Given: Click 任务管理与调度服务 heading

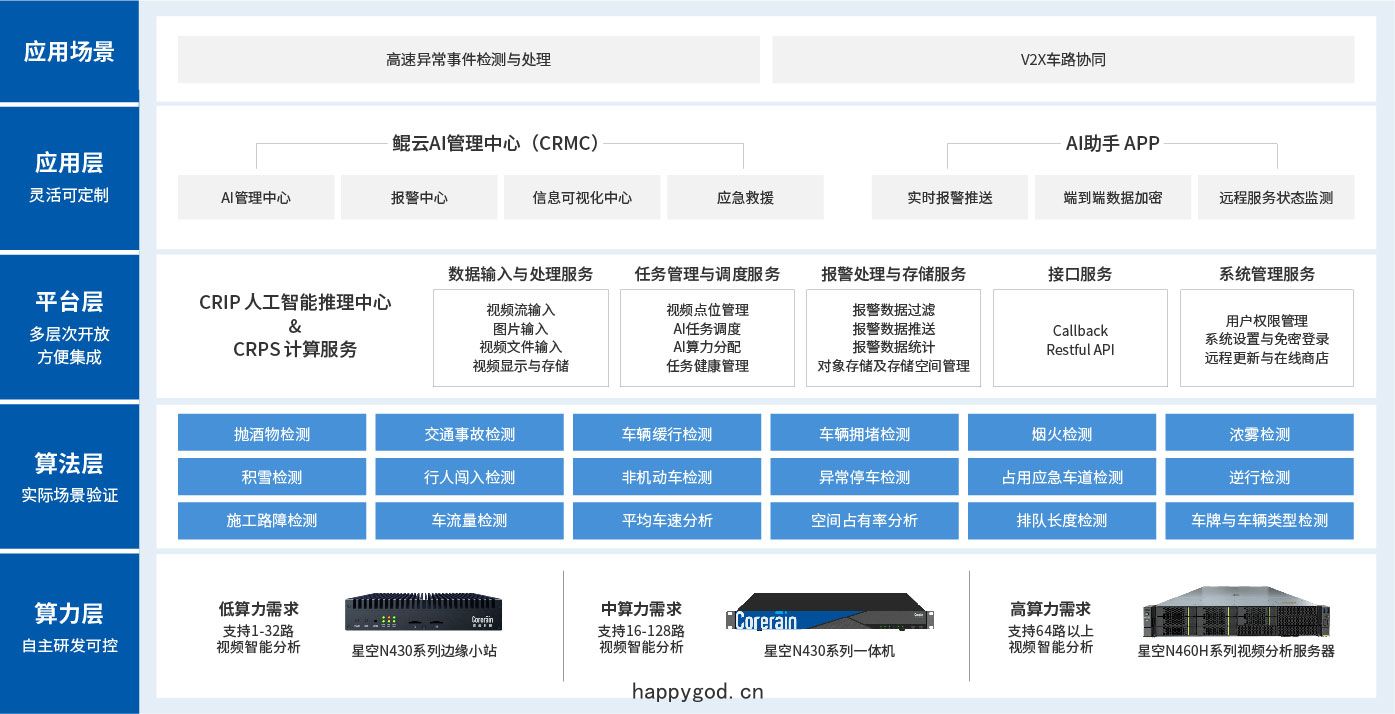Looking at the screenshot, I should 707,274.
